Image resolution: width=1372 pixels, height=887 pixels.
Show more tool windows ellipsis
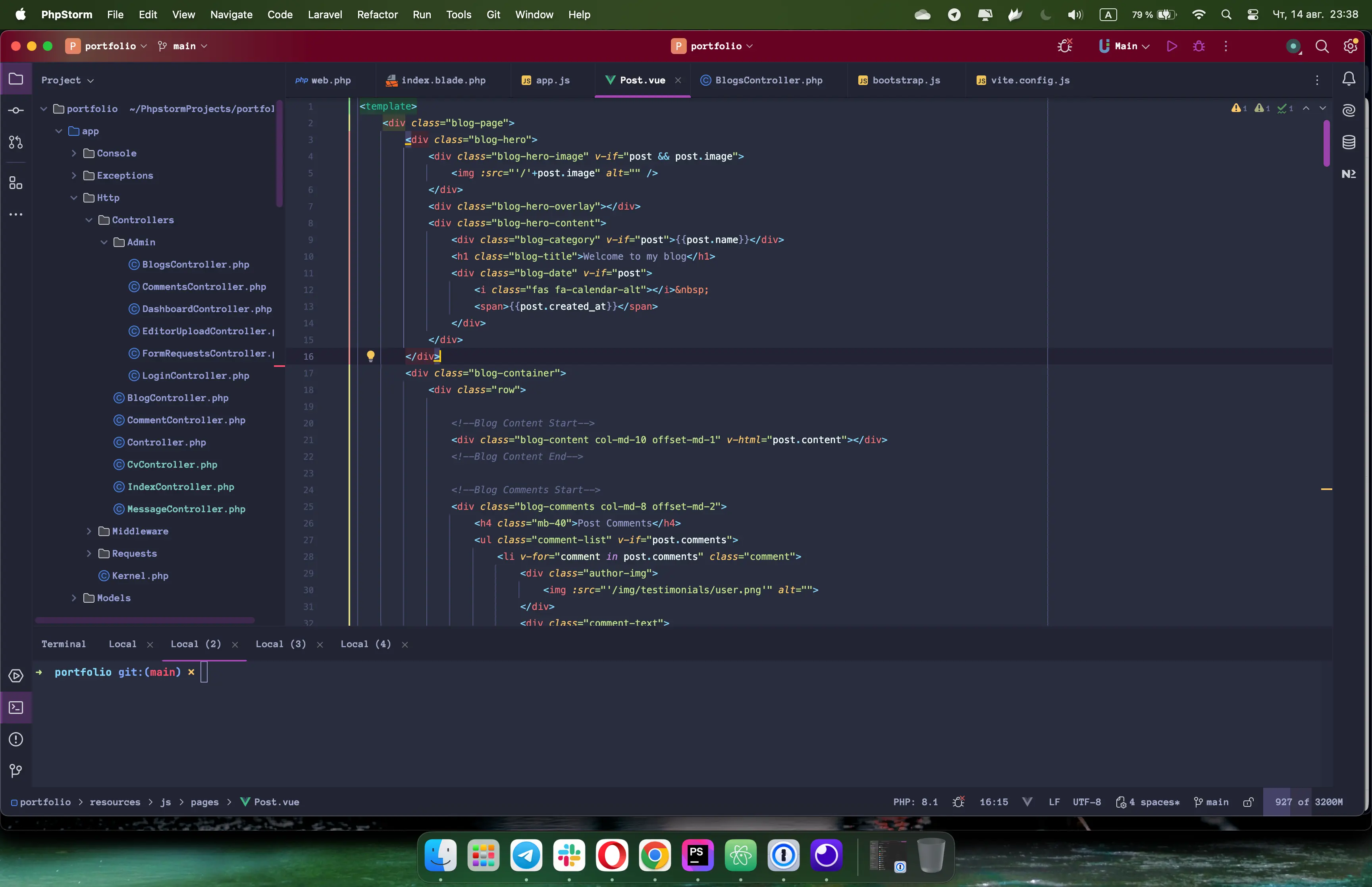(16, 214)
